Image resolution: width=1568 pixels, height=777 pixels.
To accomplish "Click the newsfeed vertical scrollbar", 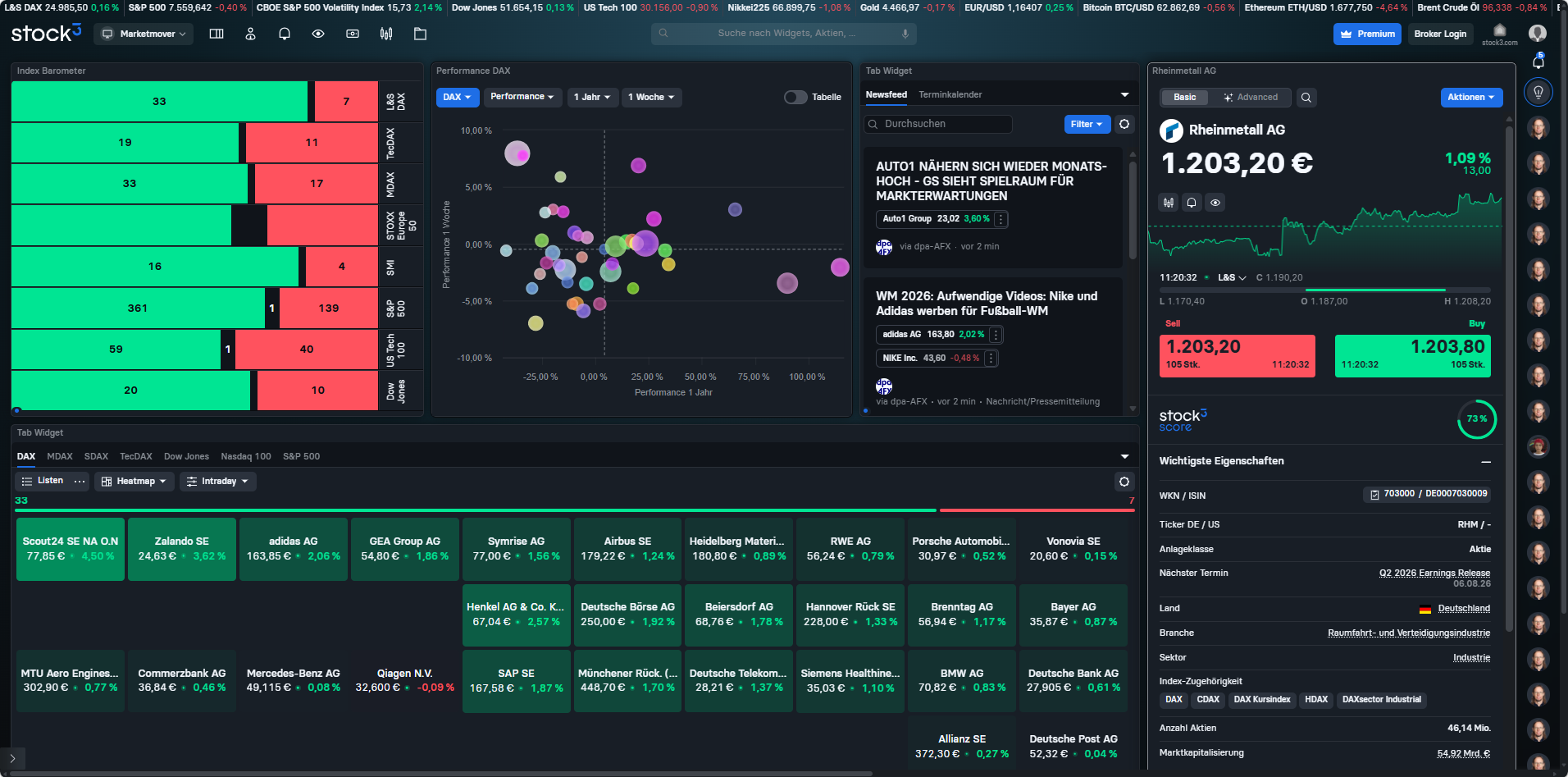I will 1133,212.
